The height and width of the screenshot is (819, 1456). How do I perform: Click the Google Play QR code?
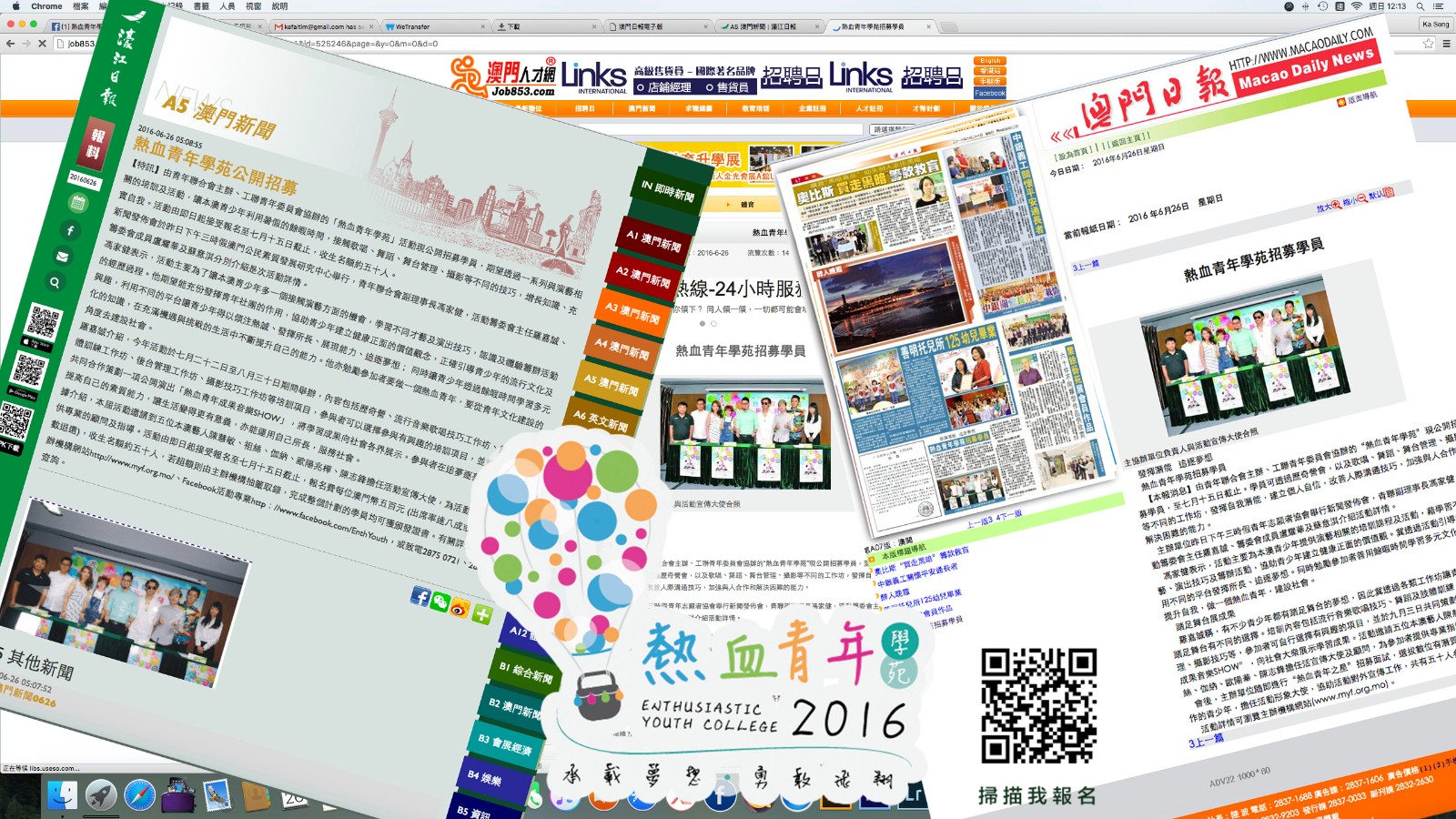29,371
